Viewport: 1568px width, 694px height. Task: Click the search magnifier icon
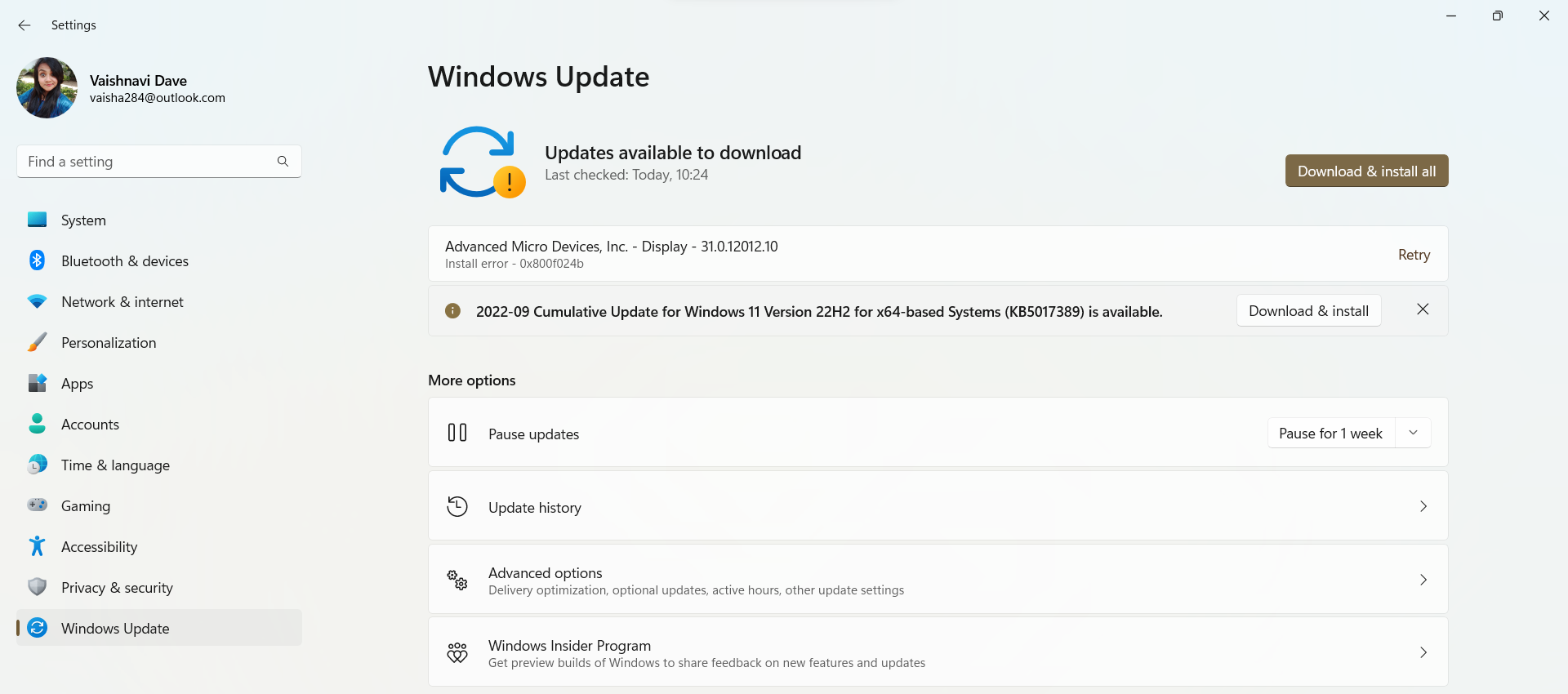283,162
